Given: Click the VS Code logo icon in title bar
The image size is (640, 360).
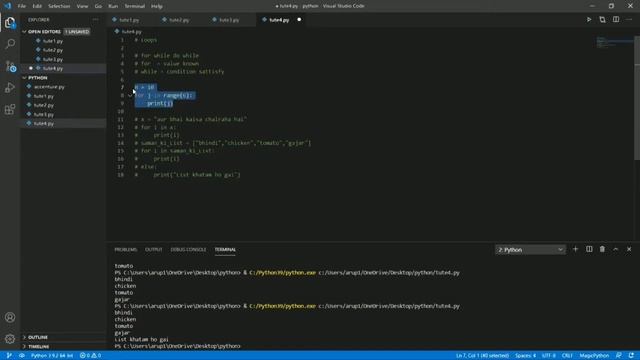Looking at the screenshot, I should point(8,6).
